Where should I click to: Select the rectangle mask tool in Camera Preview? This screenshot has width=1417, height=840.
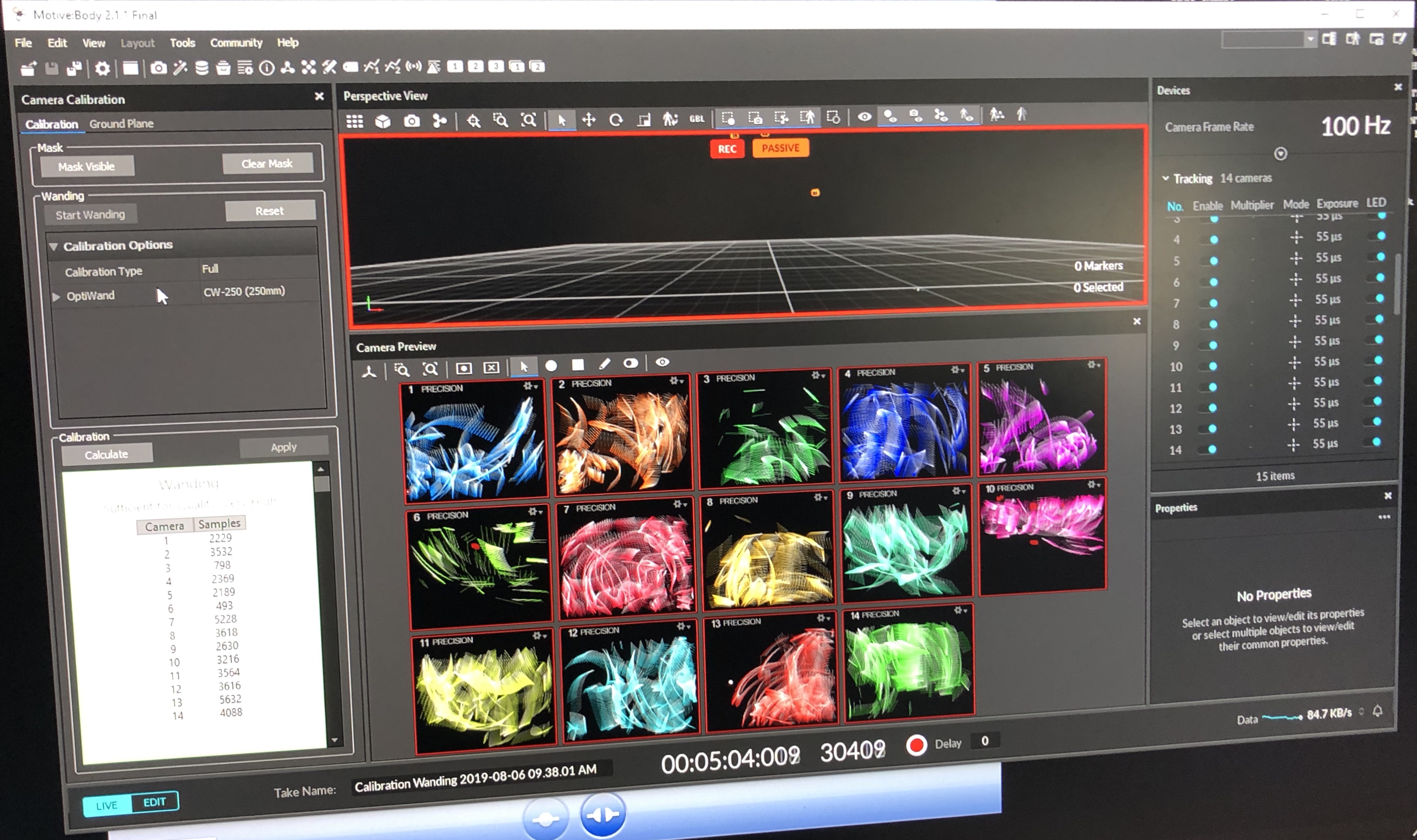578,364
